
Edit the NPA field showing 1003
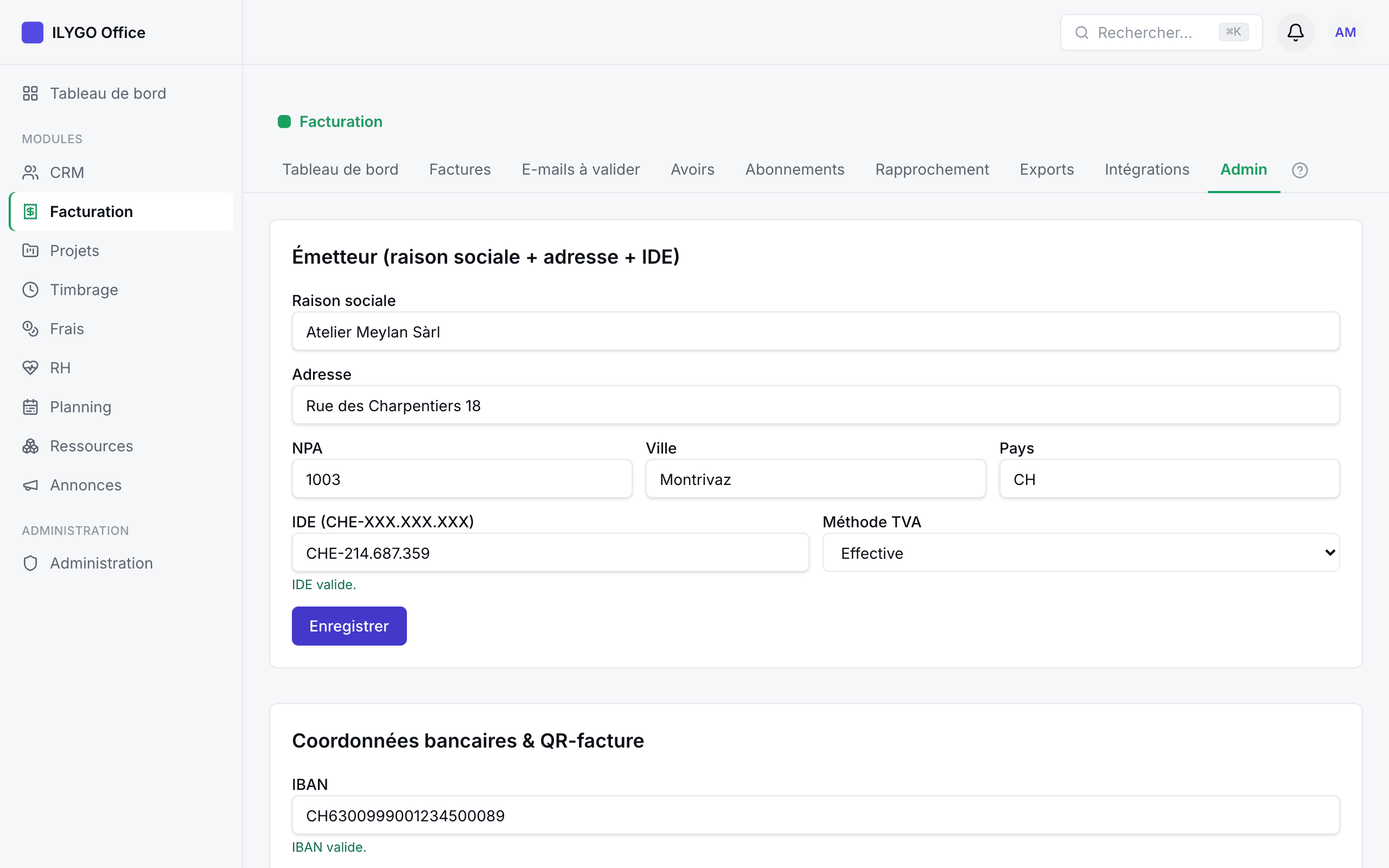462,479
